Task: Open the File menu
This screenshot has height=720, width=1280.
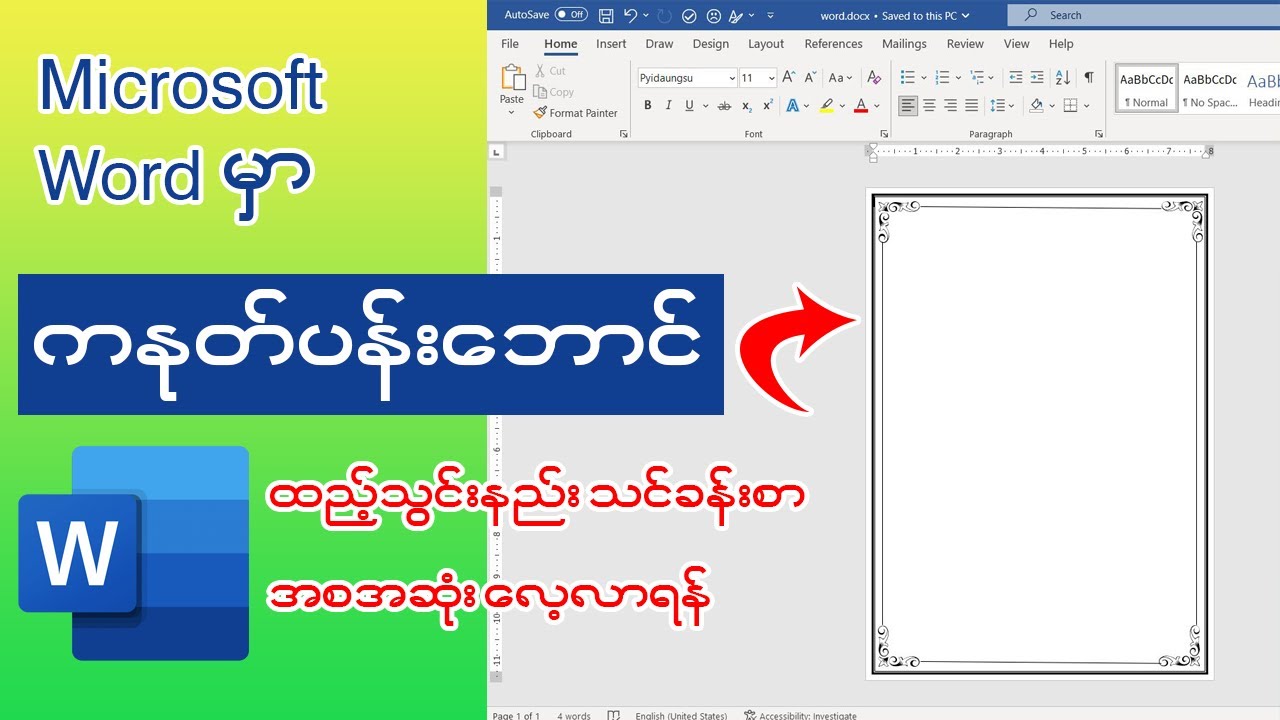Action: pos(510,44)
